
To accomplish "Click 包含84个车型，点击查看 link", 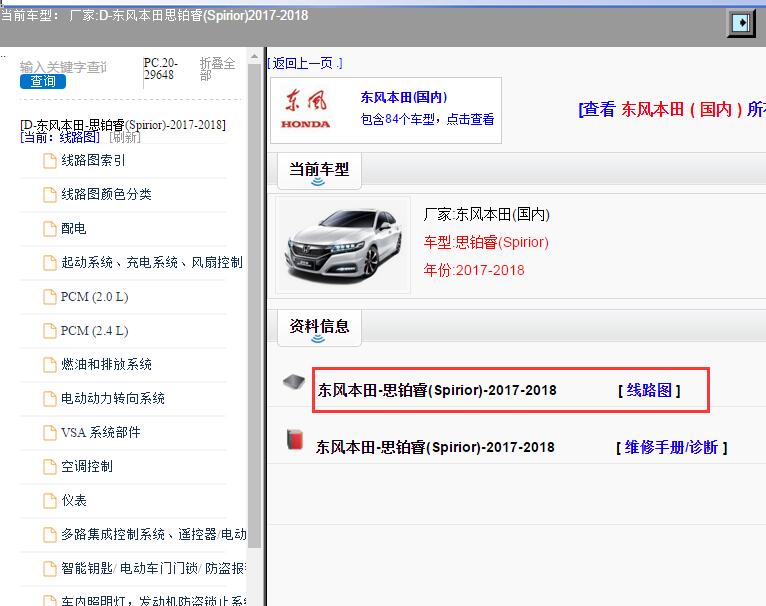I will point(427,119).
